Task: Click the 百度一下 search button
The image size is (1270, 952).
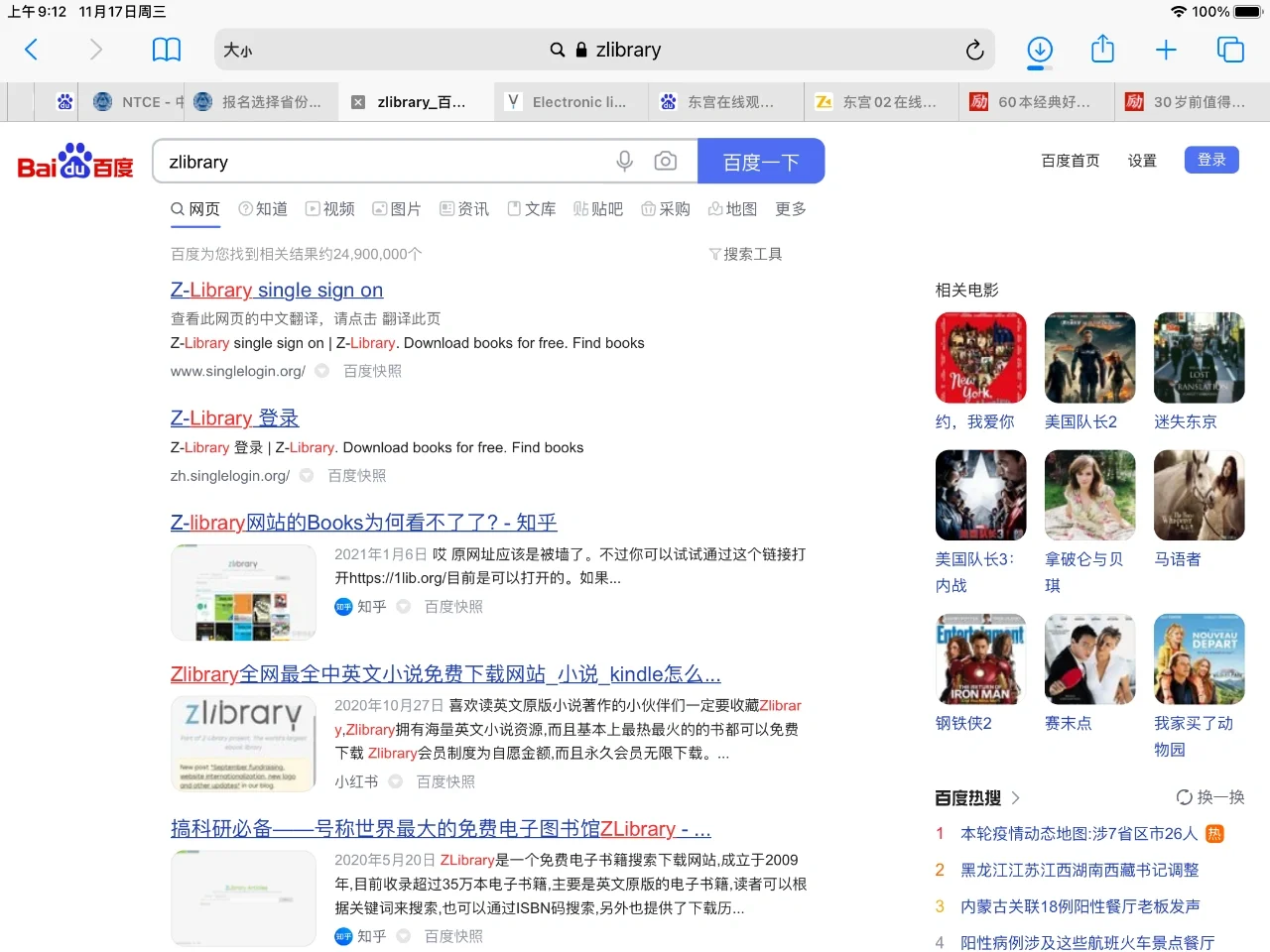Action: [x=761, y=162]
